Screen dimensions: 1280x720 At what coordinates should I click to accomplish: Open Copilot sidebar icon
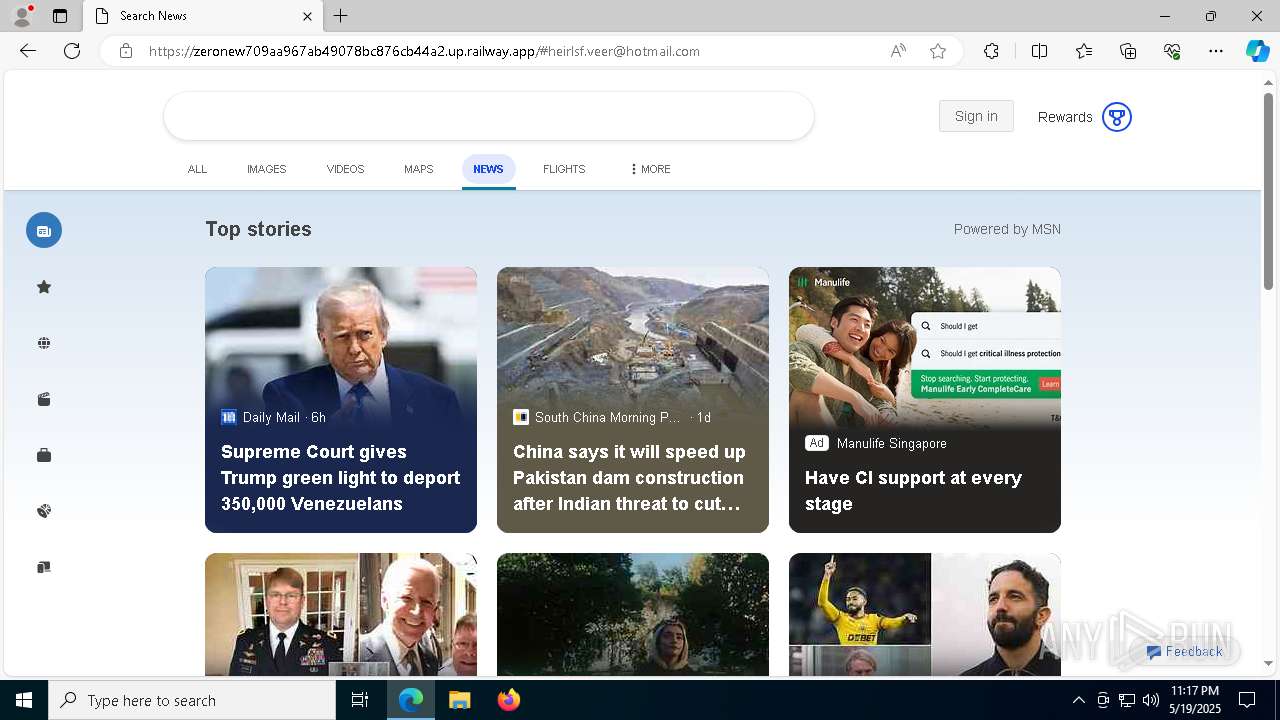(x=1257, y=51)
